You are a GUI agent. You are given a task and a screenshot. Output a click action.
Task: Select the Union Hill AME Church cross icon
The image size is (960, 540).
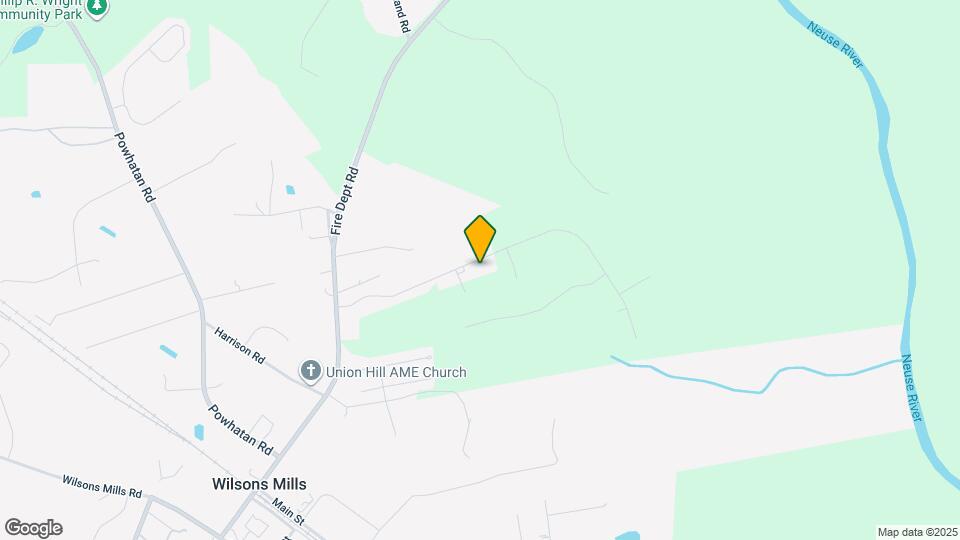311,371
